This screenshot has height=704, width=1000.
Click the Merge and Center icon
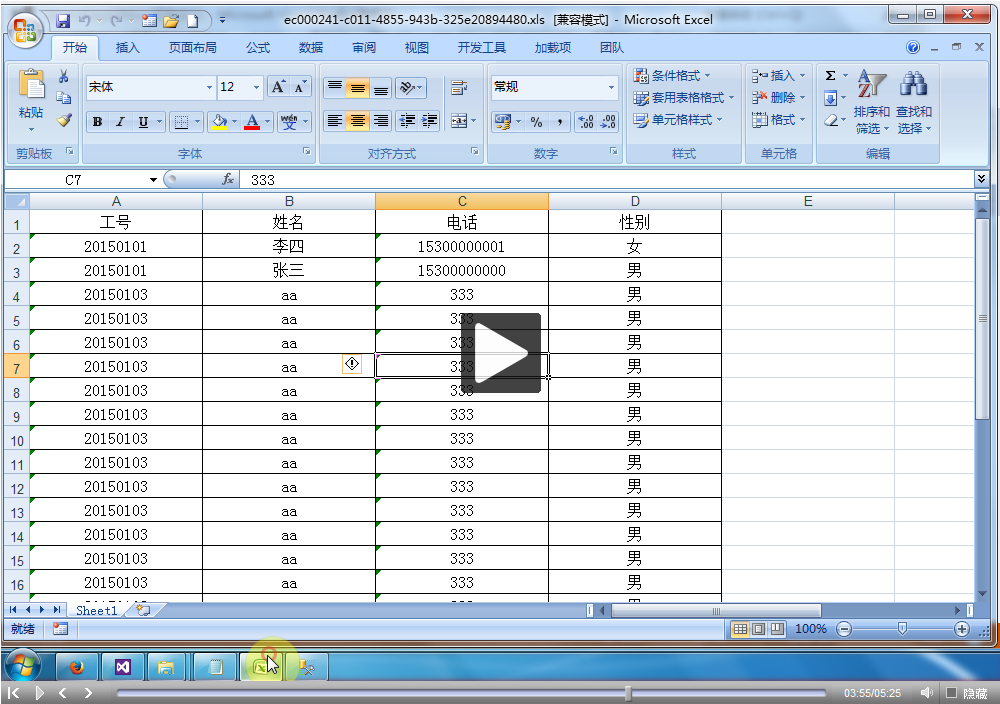[458, 121]
